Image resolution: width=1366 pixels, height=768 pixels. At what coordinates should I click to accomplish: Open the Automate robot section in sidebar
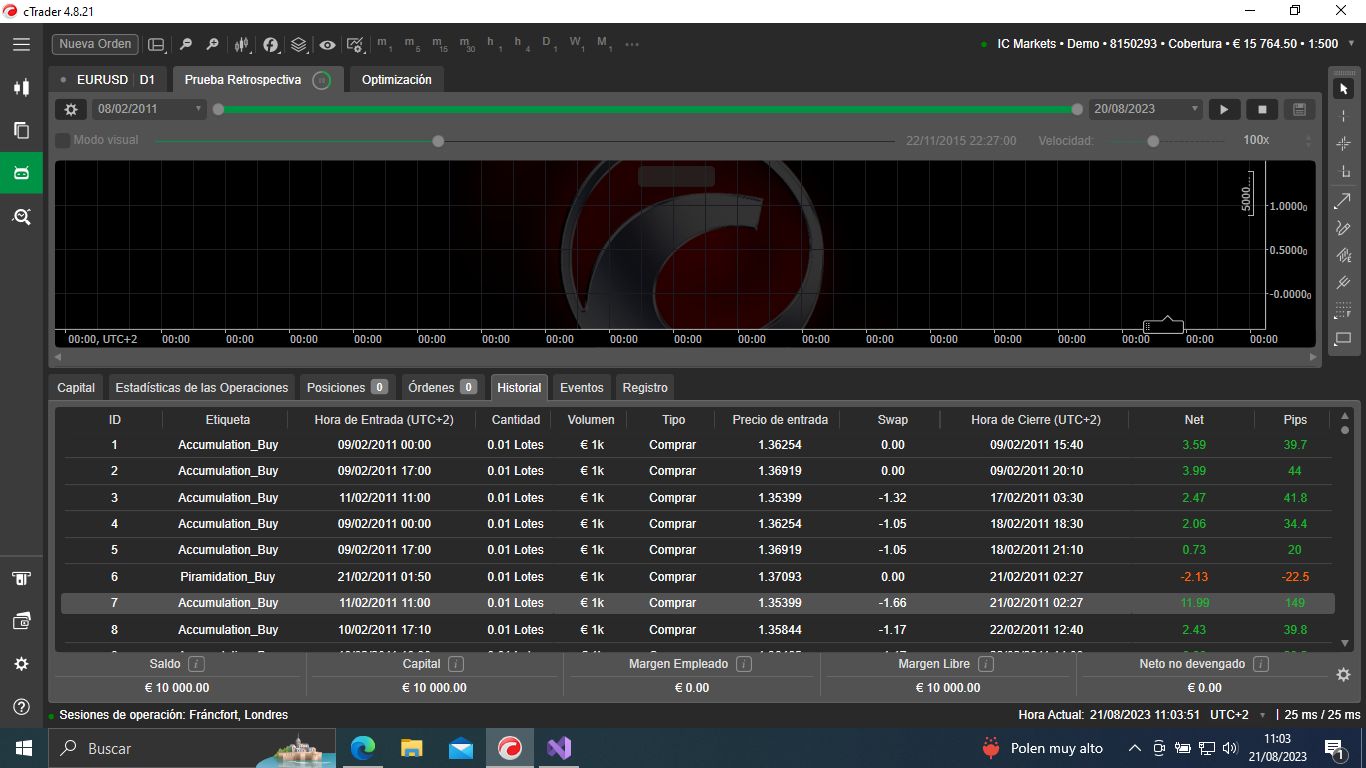pos(21,173)
